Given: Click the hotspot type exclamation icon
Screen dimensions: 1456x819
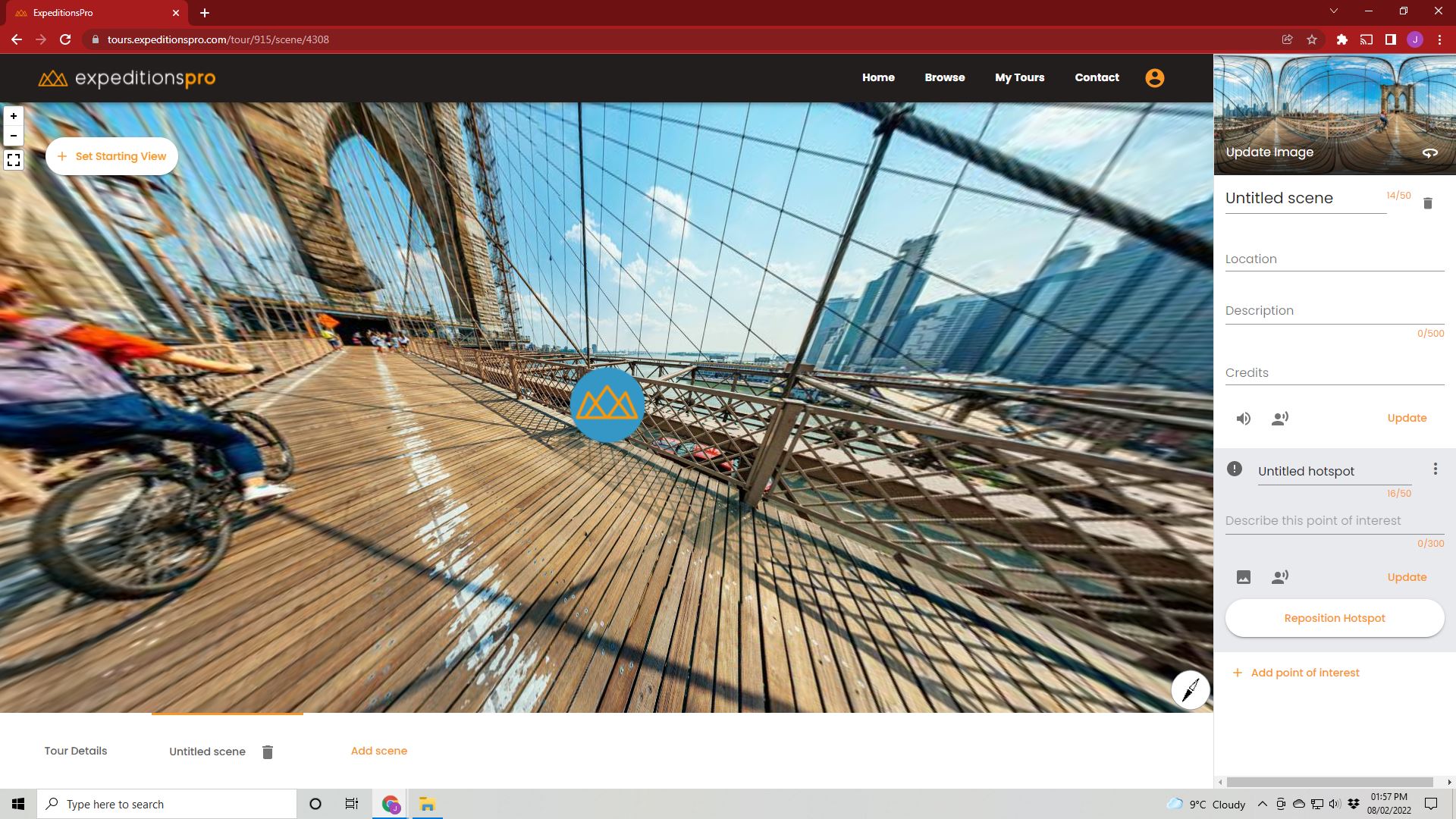Looking at the screenshot, I should 1235,469.
